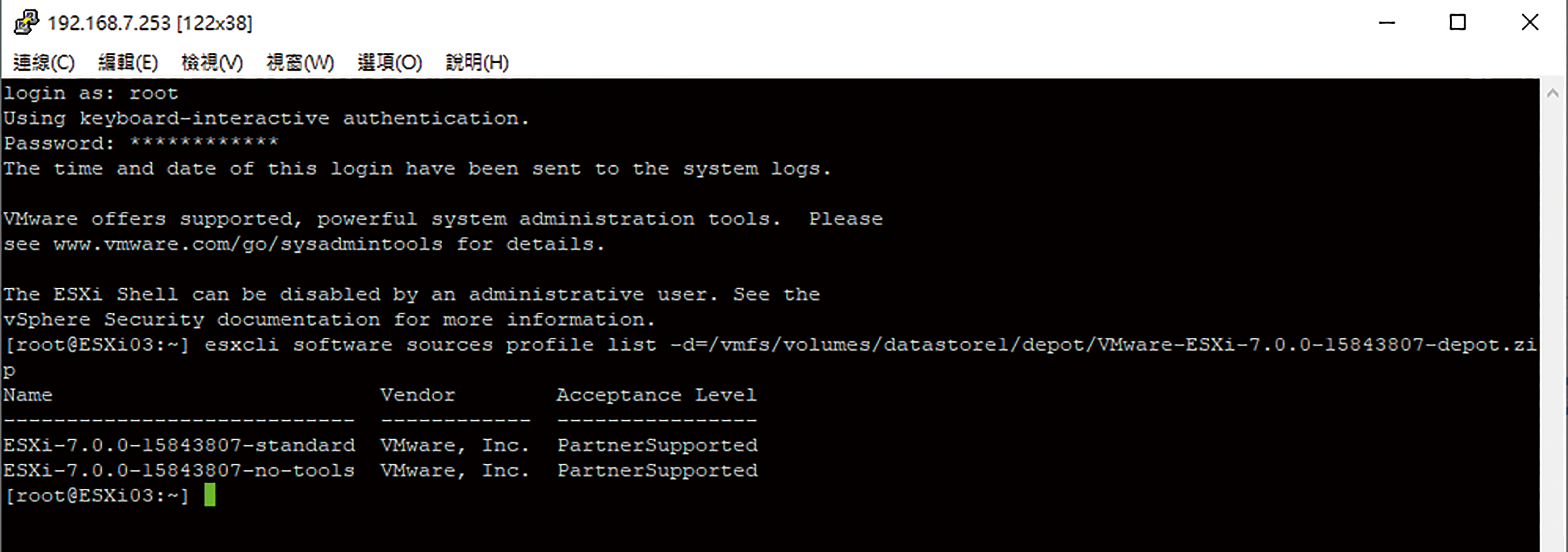The height and width of the screenshot is (552, 1568).
Task: Click the www.vmware.com/go/sysadmintools URL text
Action: (248, 245)
